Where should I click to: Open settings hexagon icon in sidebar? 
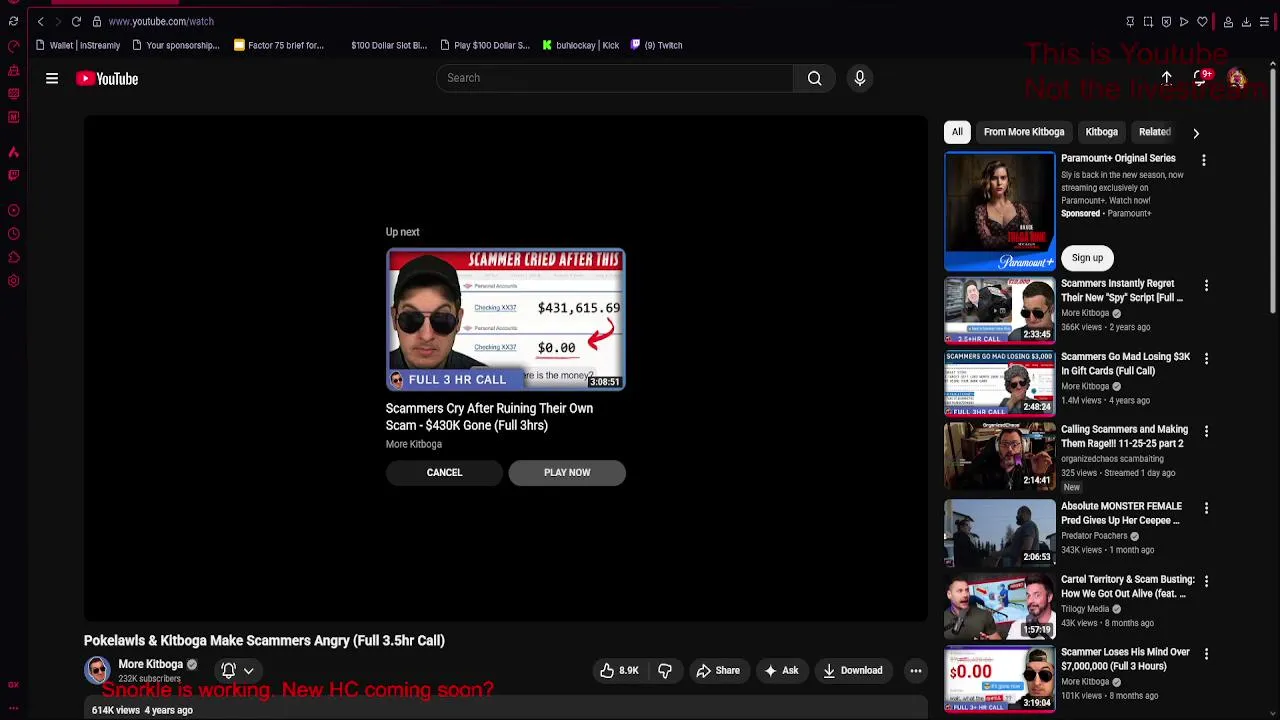click(x=13, y=281)
